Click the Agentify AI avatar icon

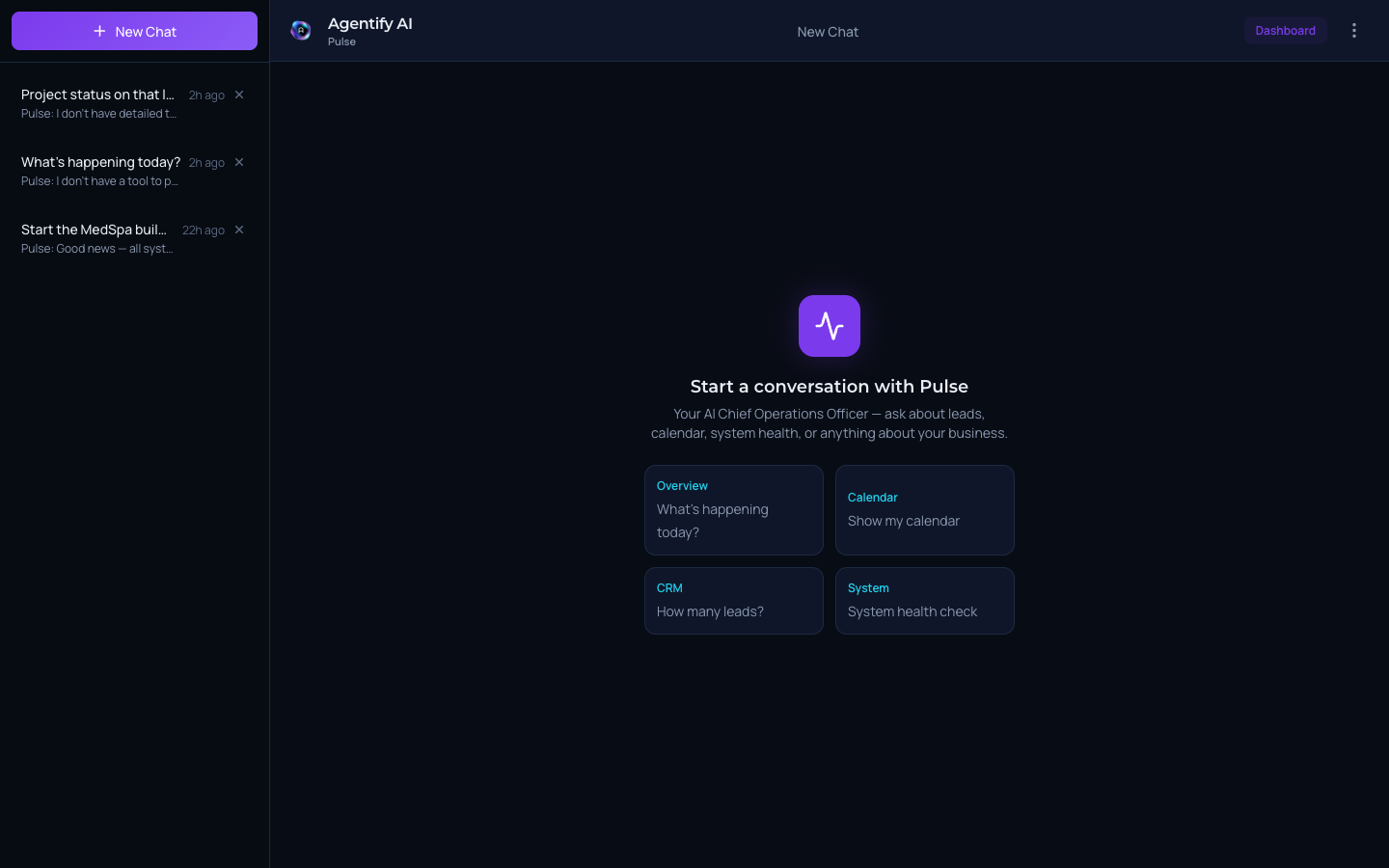[x=301, y=30]
